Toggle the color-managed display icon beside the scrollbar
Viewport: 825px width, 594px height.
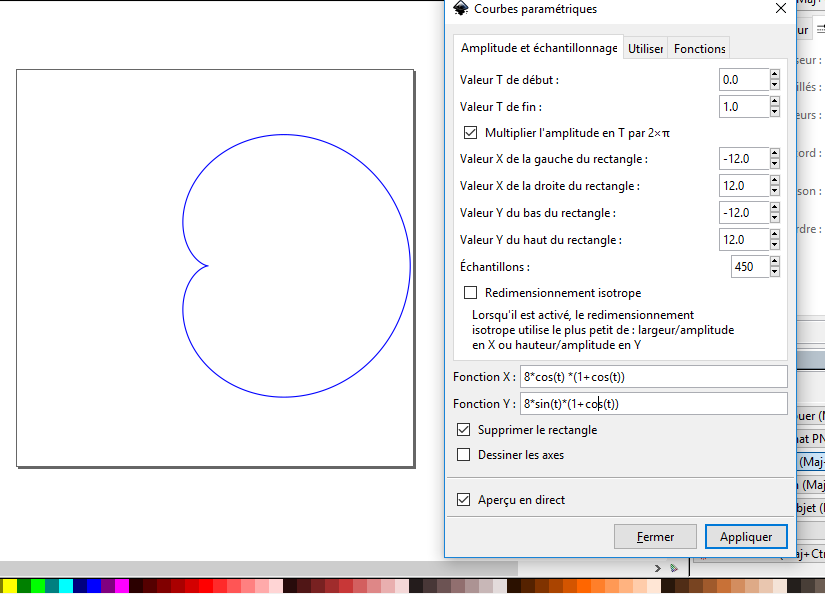(x=674, y=568)
